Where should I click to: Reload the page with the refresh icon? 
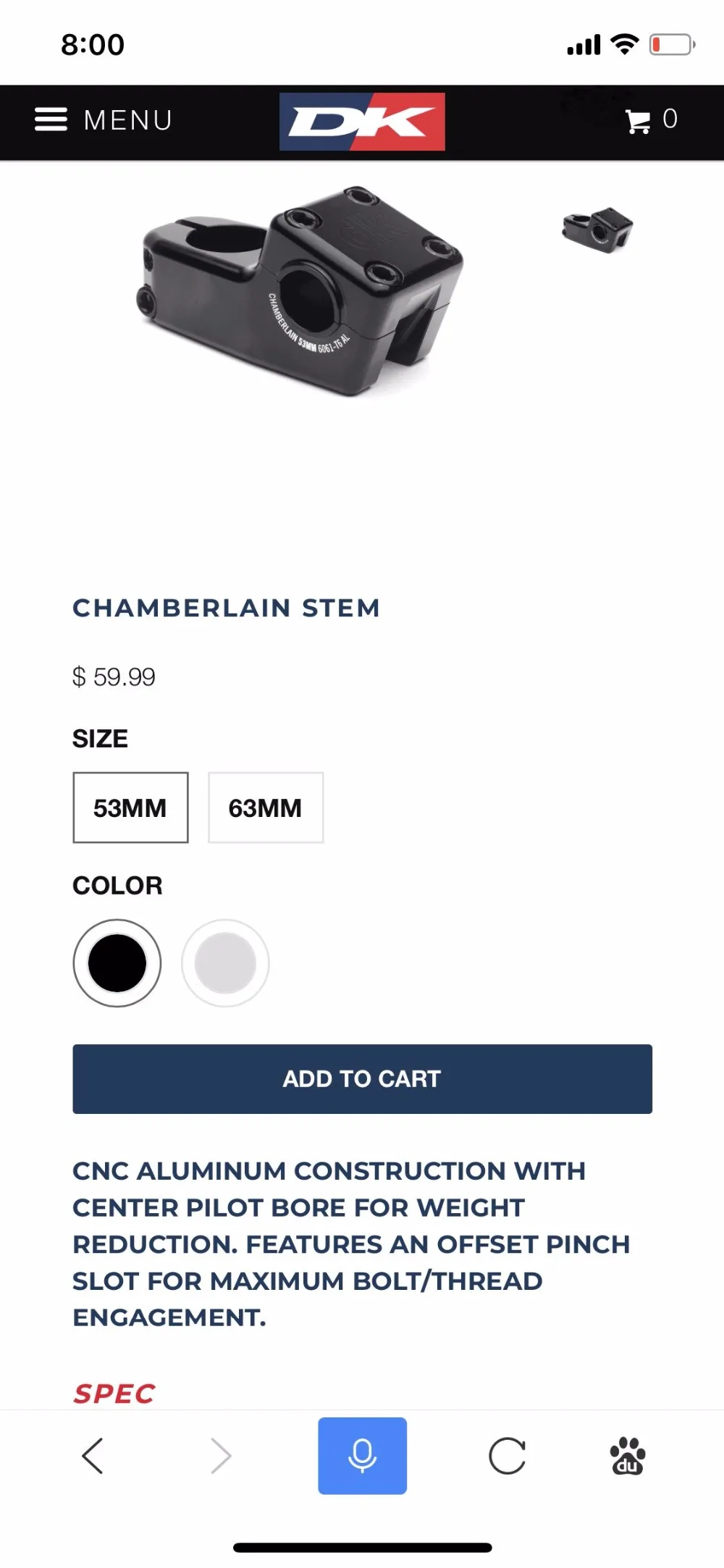pos(507,1456)
